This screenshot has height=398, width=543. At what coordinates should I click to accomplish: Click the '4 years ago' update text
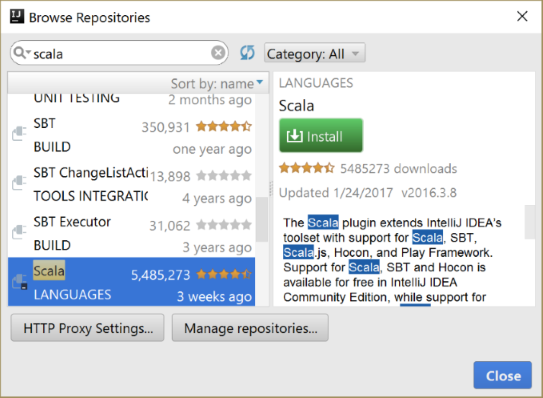(x=217, y=198)
